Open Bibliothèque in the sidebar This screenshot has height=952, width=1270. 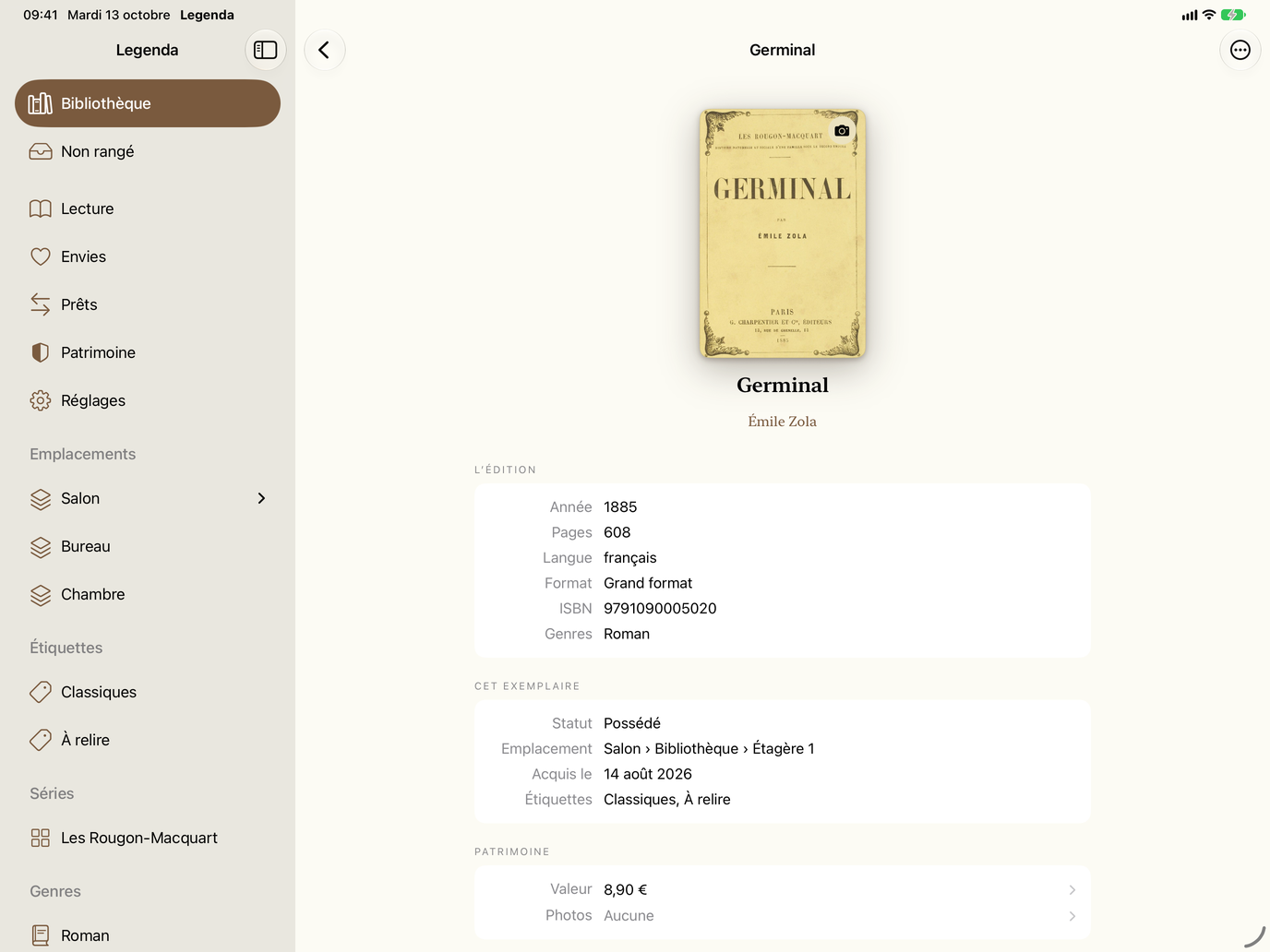coord(148,103)
